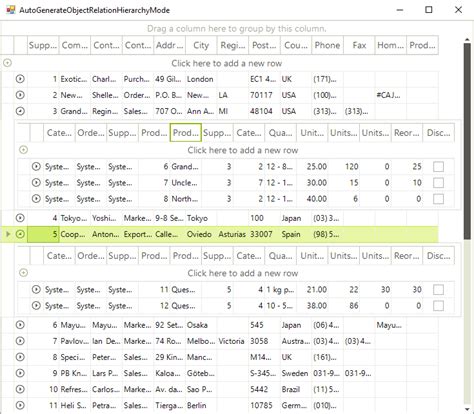Toggle Discontinued checkbox for product 12
Screen dimensions: 474x414
(x=438, y=305)
